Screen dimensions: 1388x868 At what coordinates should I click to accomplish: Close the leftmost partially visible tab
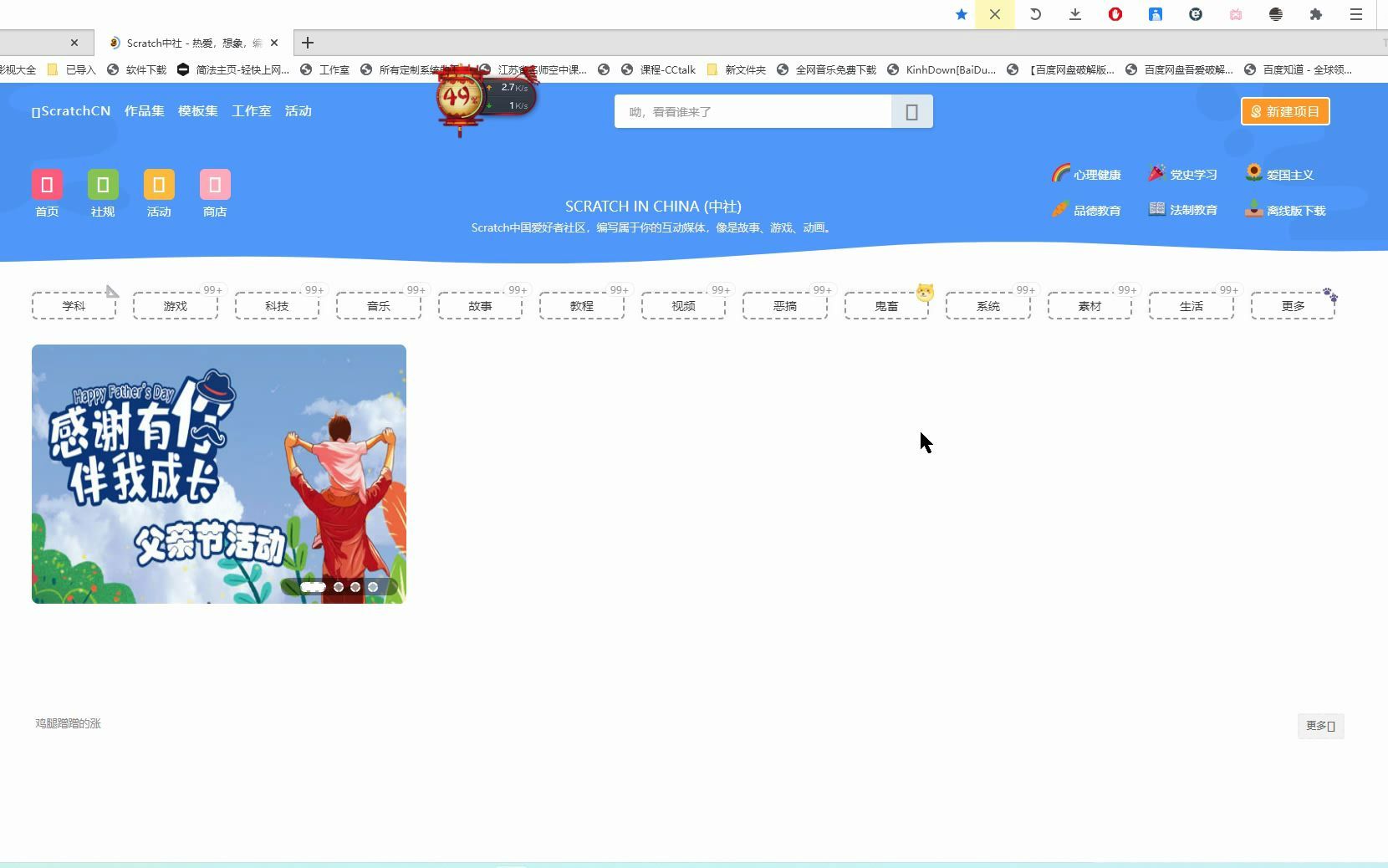74,43
